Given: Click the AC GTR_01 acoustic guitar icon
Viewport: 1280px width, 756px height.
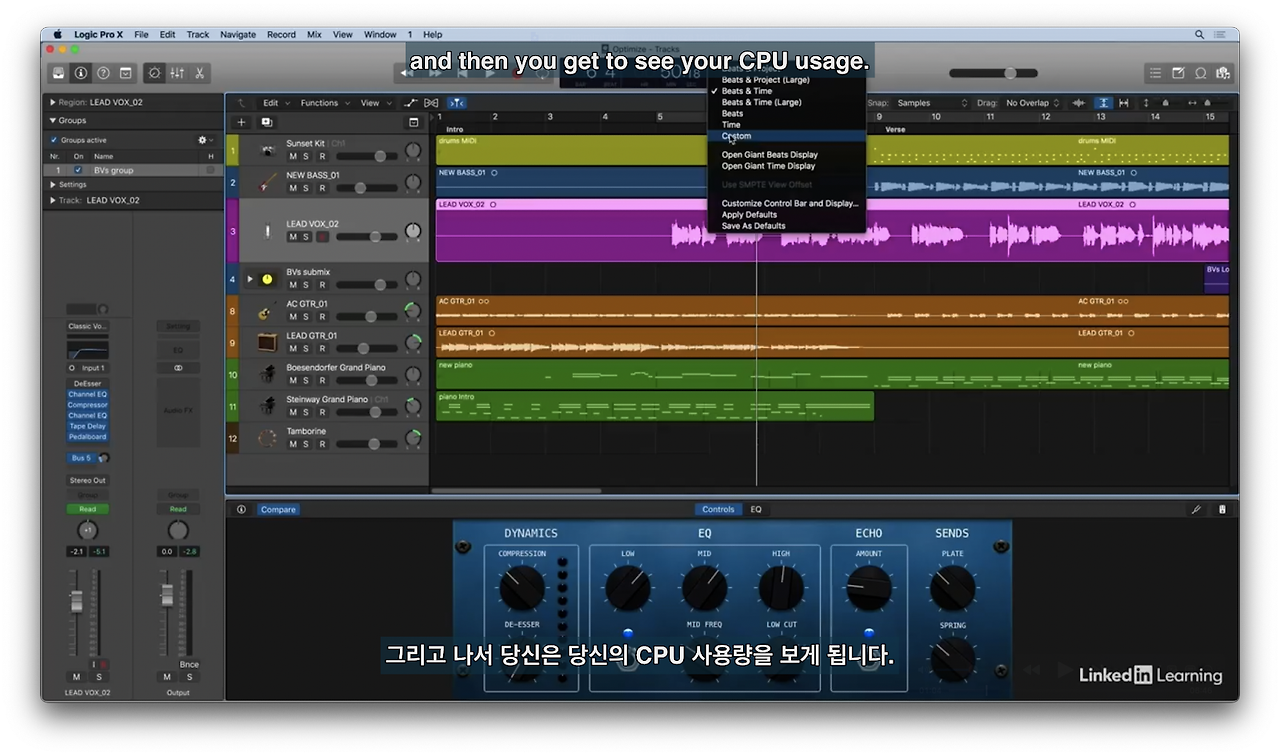Looking at the screenshot, I should [267, 311].
